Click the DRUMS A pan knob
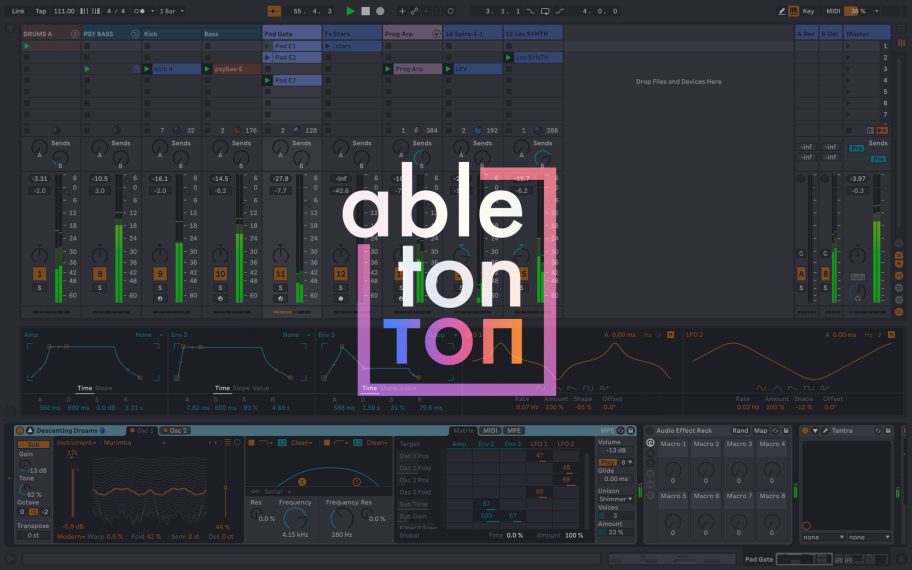Image resolution: width=912 pixels, height=570 pixels. pos(40,255)
